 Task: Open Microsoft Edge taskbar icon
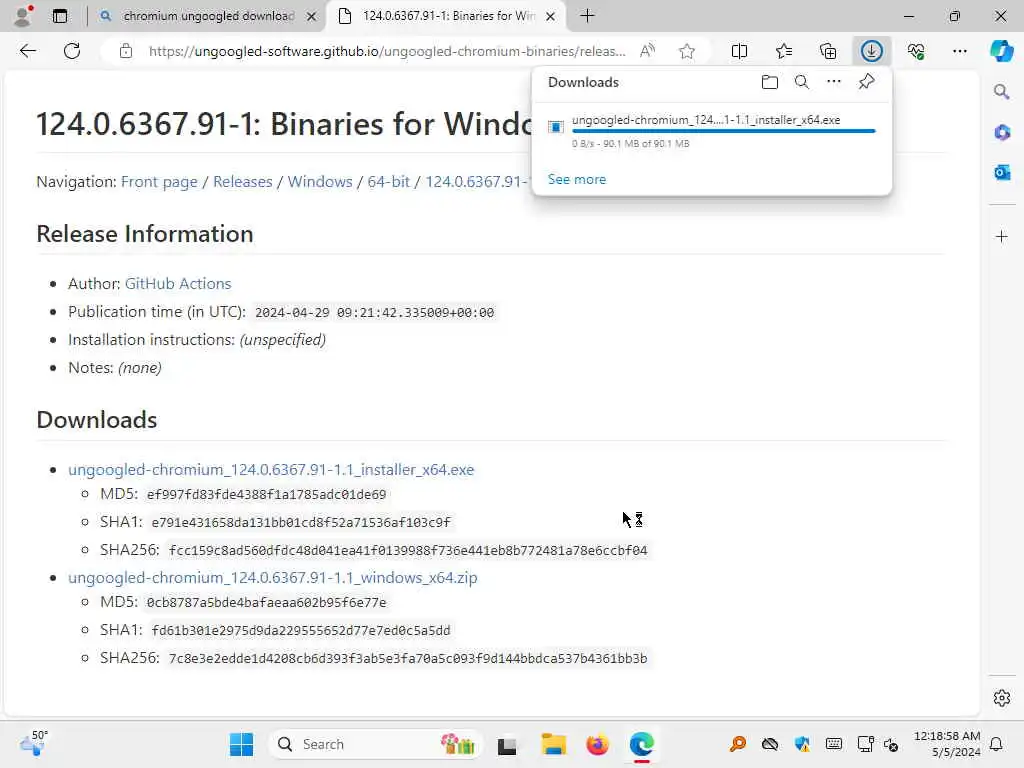click(x=642, y=744)
